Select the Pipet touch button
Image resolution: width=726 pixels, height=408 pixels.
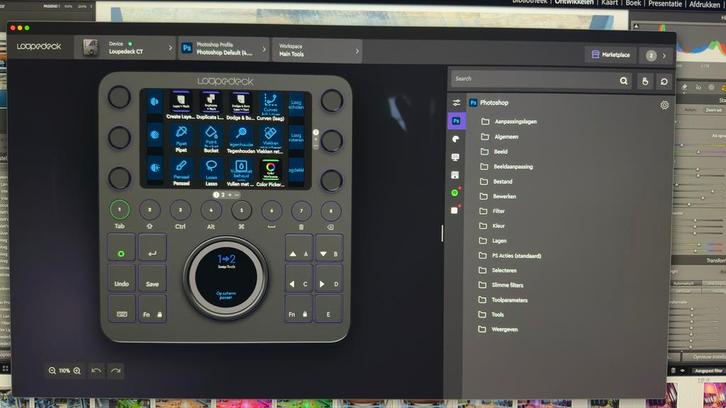click(181, 138)
